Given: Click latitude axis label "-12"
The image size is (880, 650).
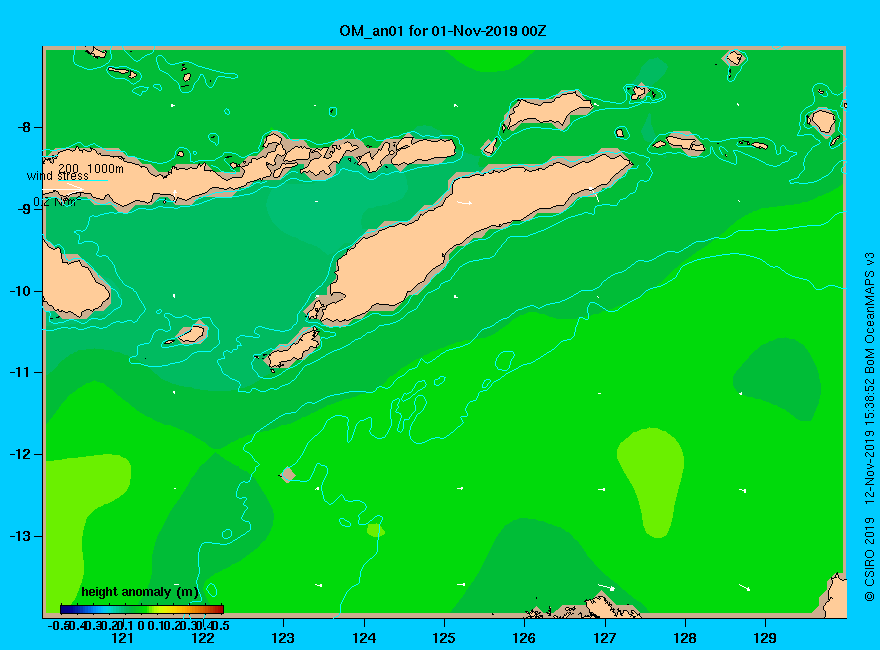Looking at the screenshot, I should tap(20, 454).
